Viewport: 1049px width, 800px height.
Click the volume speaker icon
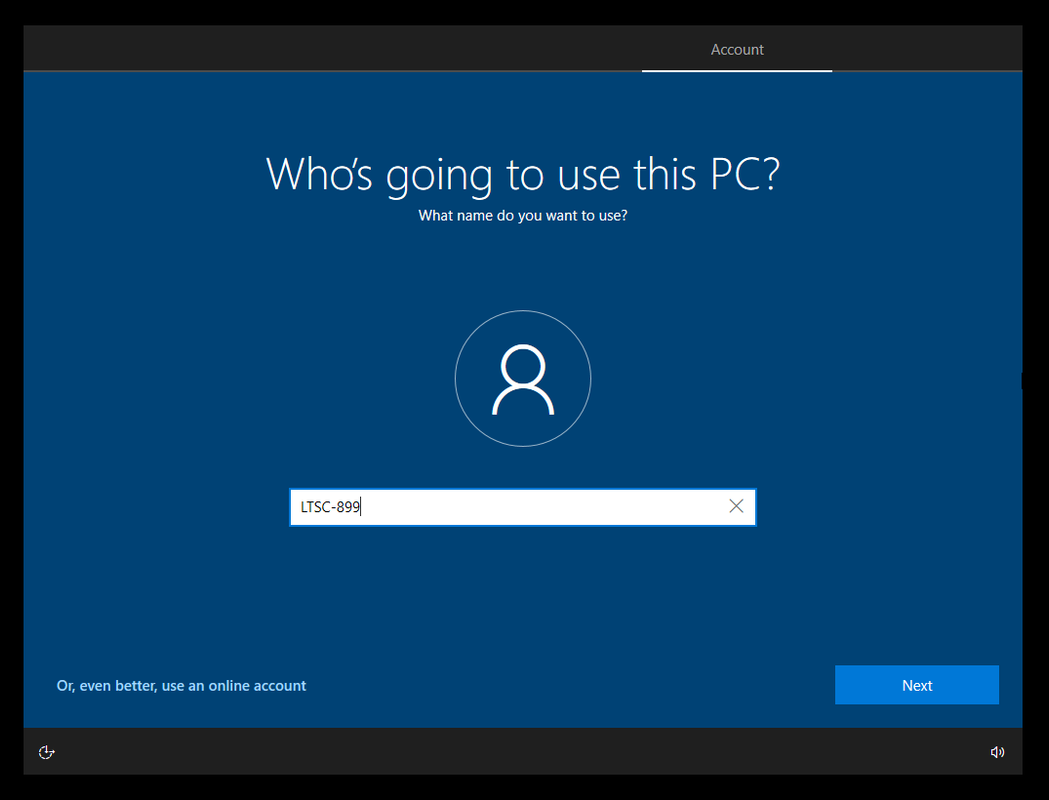(x=997, y=752)
